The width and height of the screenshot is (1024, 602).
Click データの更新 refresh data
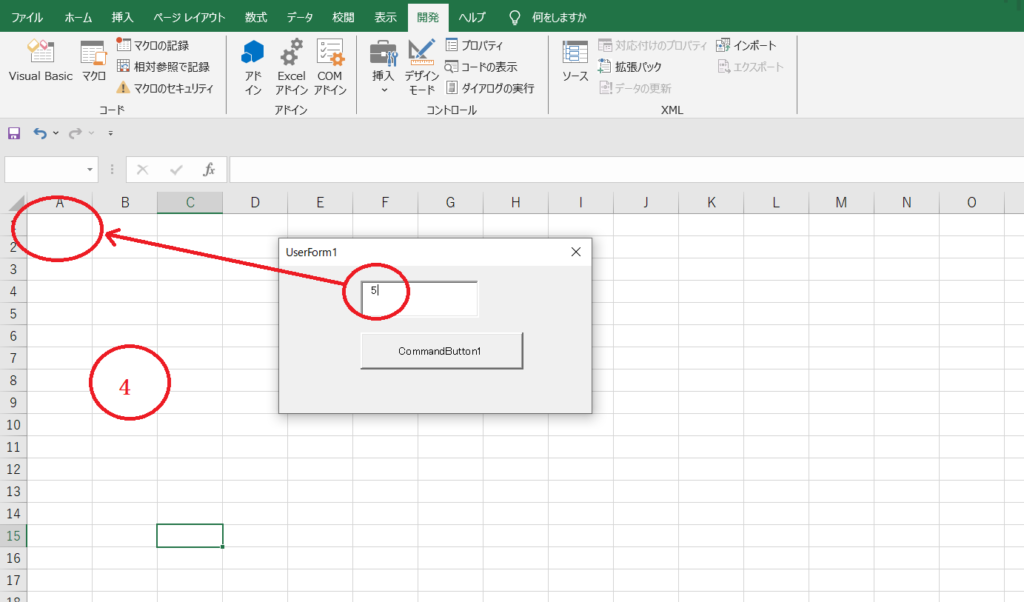click(635, 87)
